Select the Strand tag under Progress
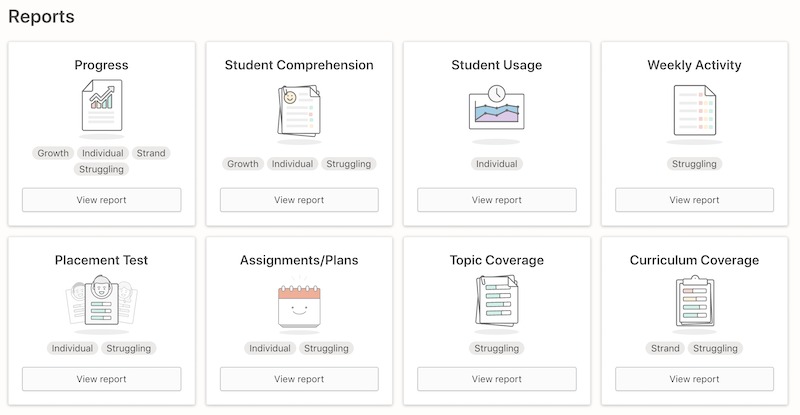Image resolution: width=800 pixels, height=415 pixels. point(151,153)
